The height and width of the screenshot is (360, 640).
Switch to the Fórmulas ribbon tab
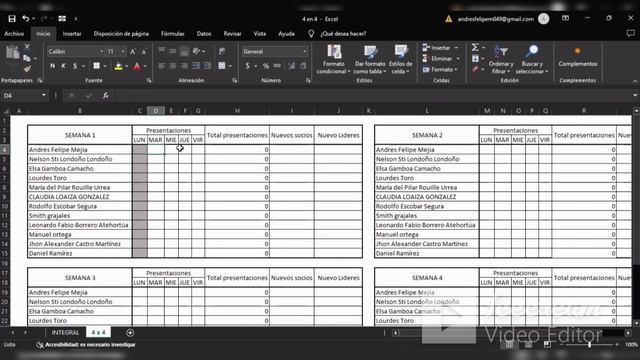click(173, 34)
